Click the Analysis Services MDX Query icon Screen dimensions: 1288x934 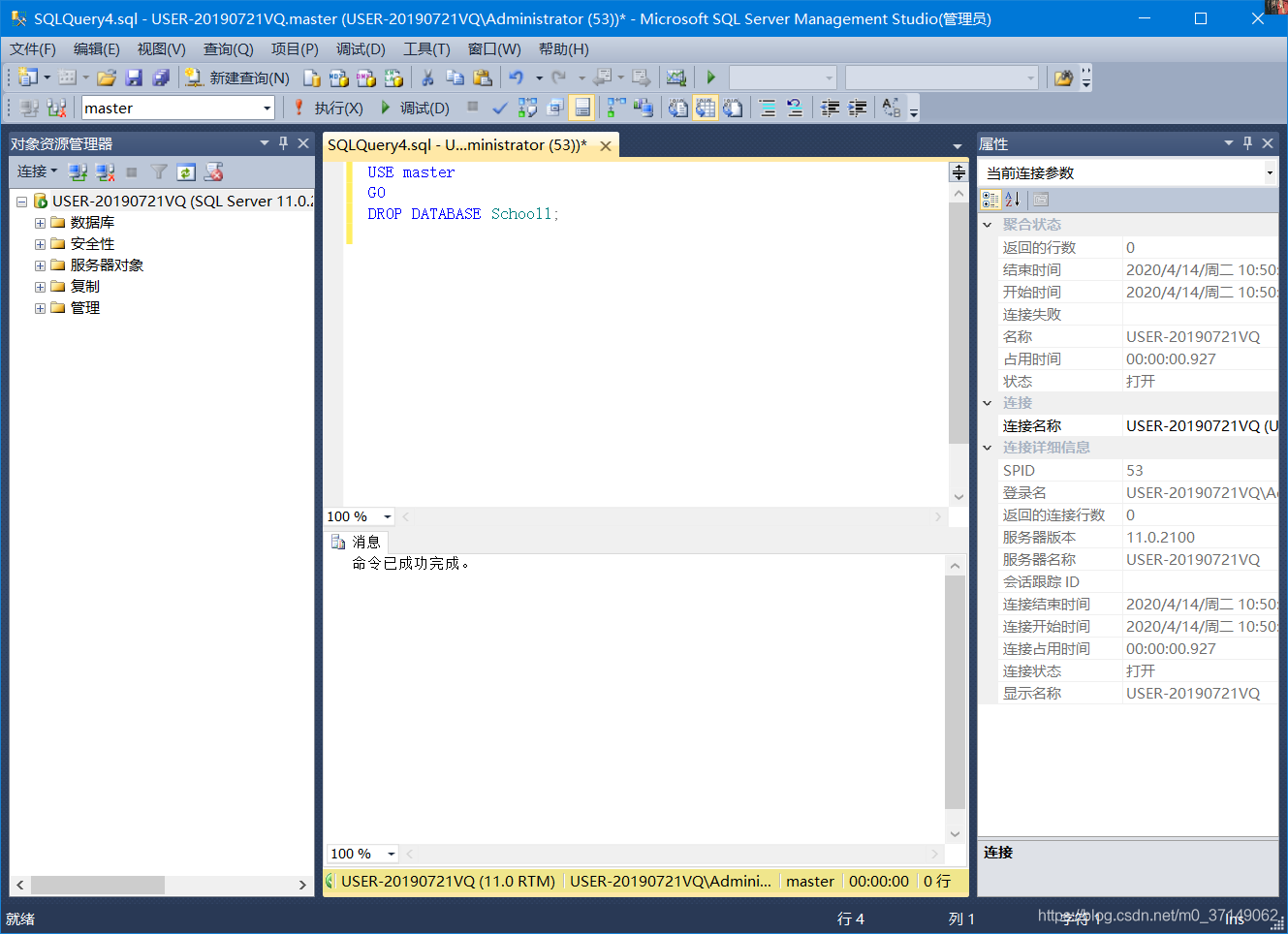tap(338, 78)
